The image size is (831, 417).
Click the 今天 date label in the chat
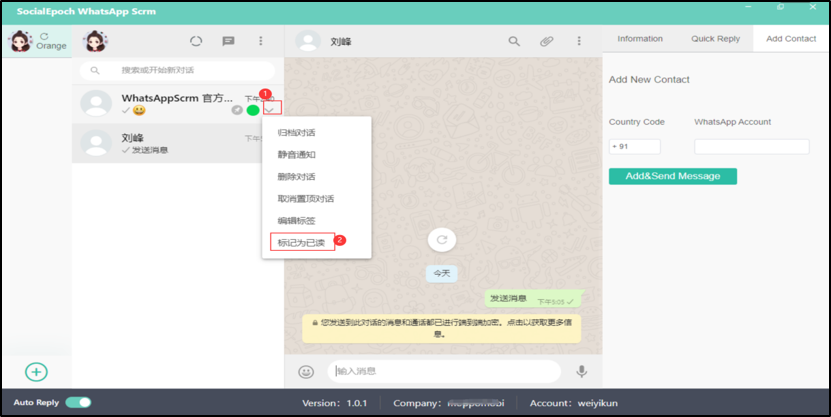[x=441, y=273]
